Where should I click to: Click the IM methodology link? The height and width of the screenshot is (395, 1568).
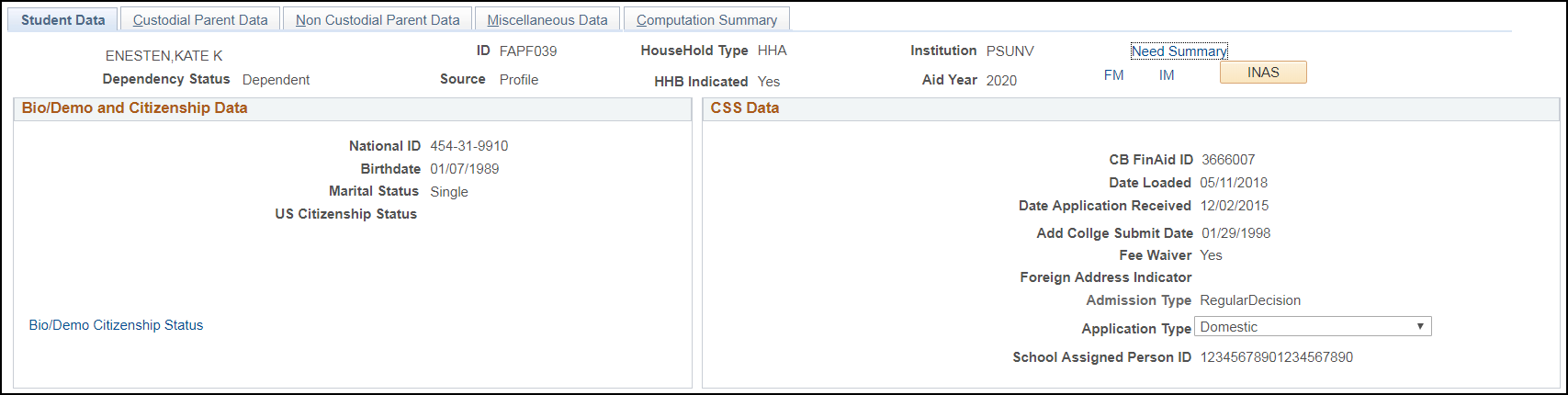[x=1167, y=75]
